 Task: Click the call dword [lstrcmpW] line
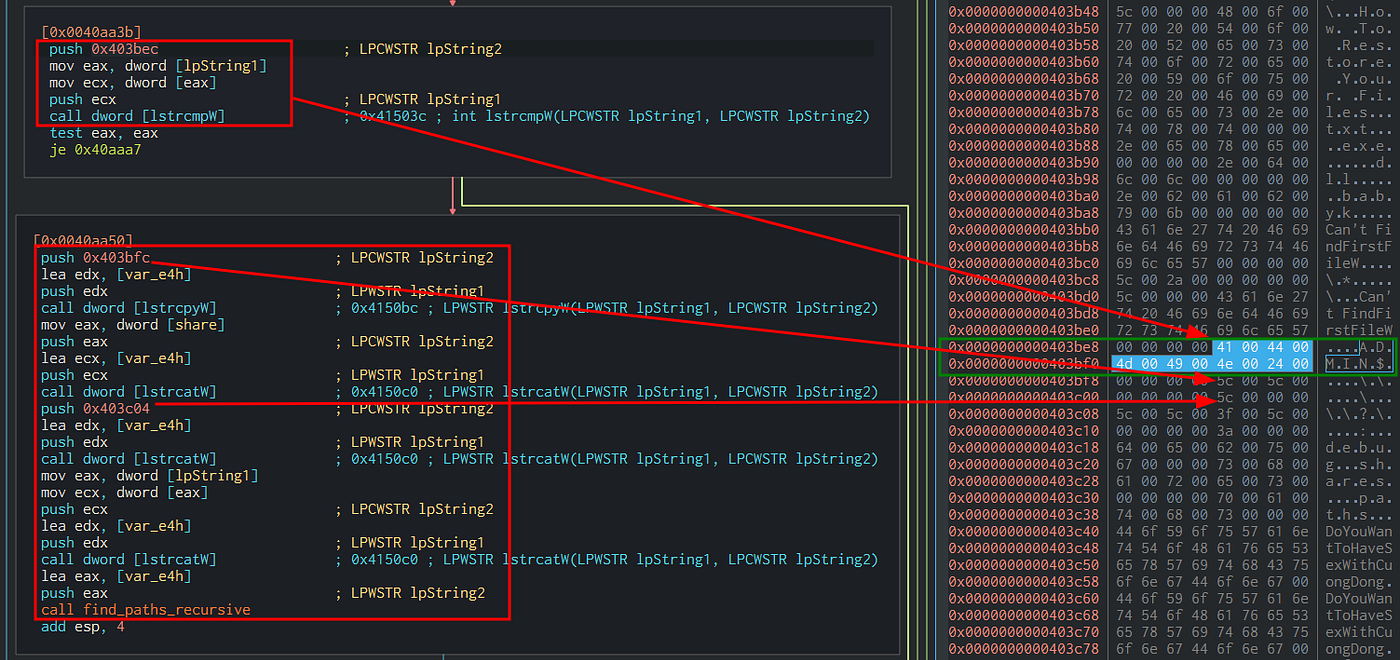[x=137, y=116]
